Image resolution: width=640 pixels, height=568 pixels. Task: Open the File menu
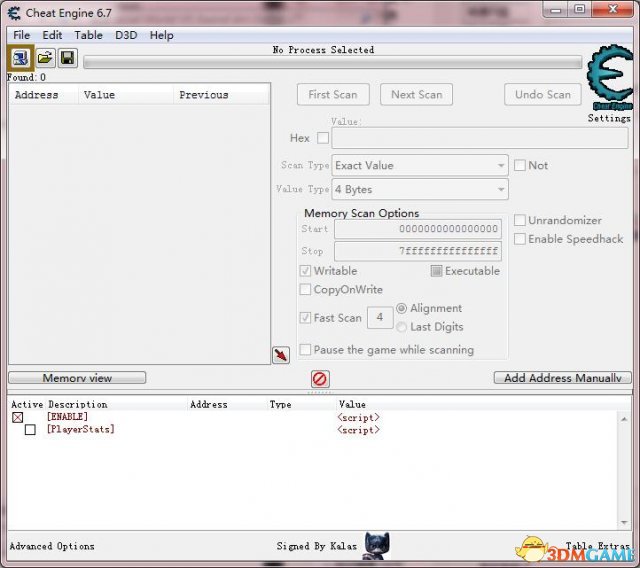(x=21, y=35)
